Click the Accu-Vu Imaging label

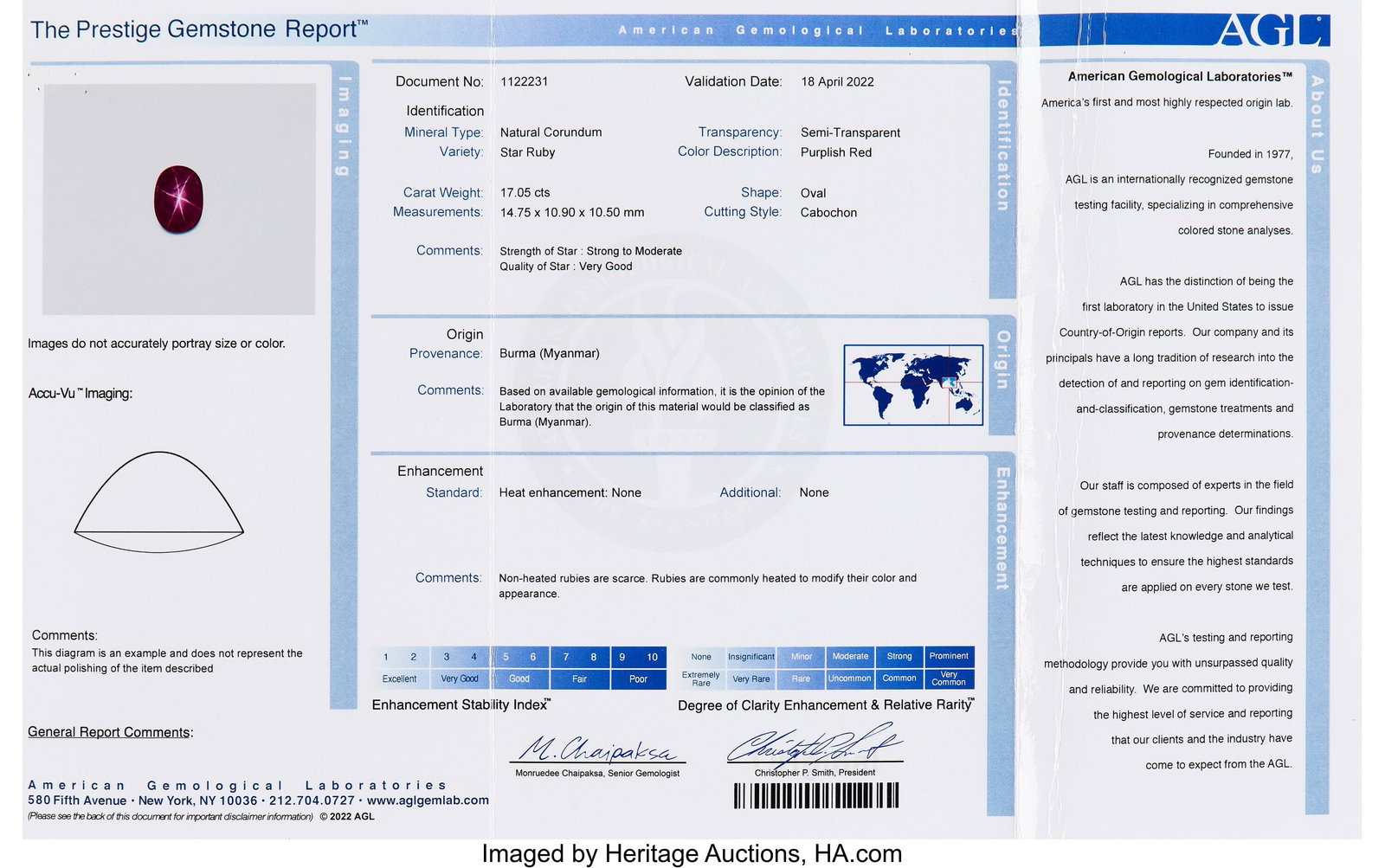[81, 394]
